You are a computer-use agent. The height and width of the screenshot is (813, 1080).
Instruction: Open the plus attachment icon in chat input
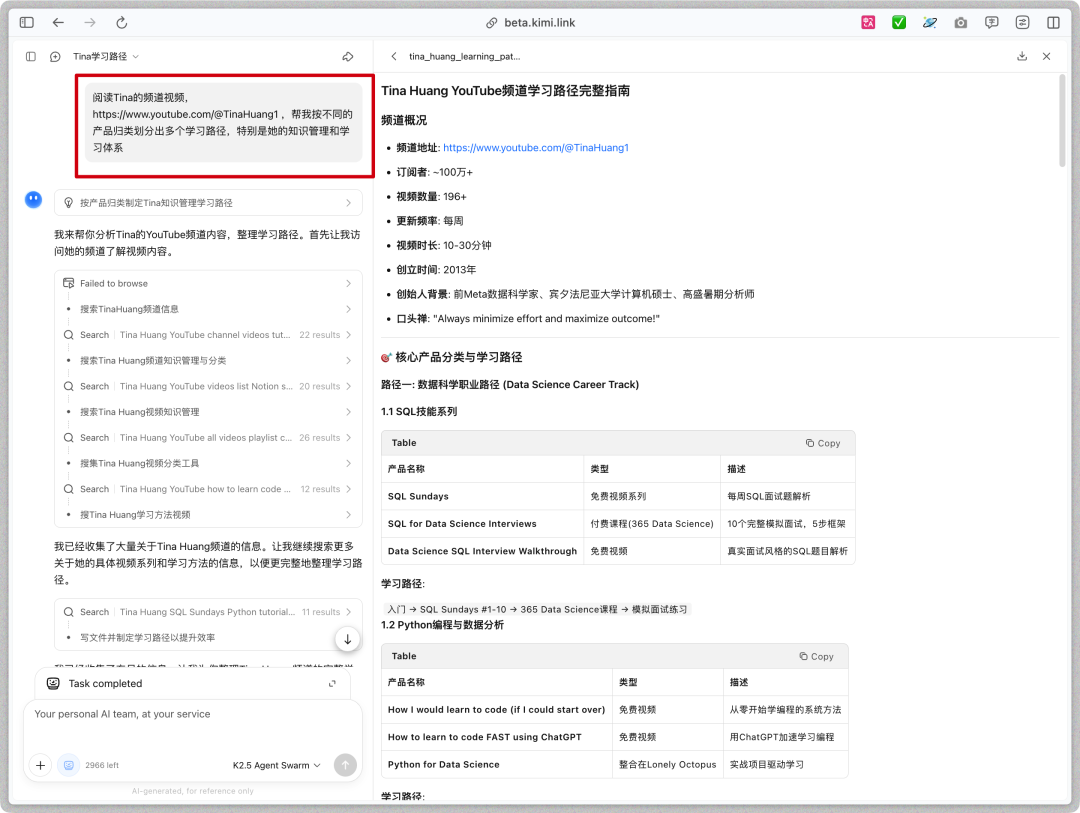tap(40, 764)
